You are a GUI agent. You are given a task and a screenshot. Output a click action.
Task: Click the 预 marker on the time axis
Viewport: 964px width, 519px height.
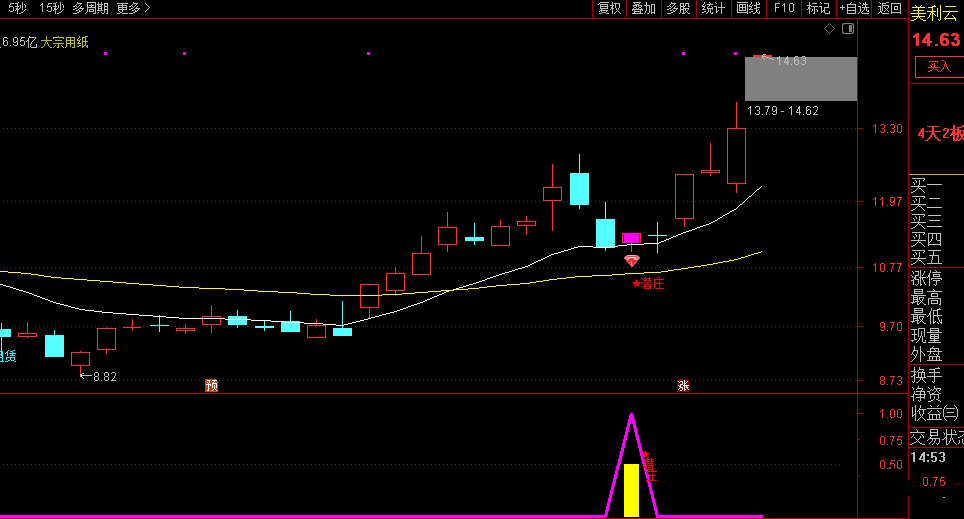click(x=211, y=385)
